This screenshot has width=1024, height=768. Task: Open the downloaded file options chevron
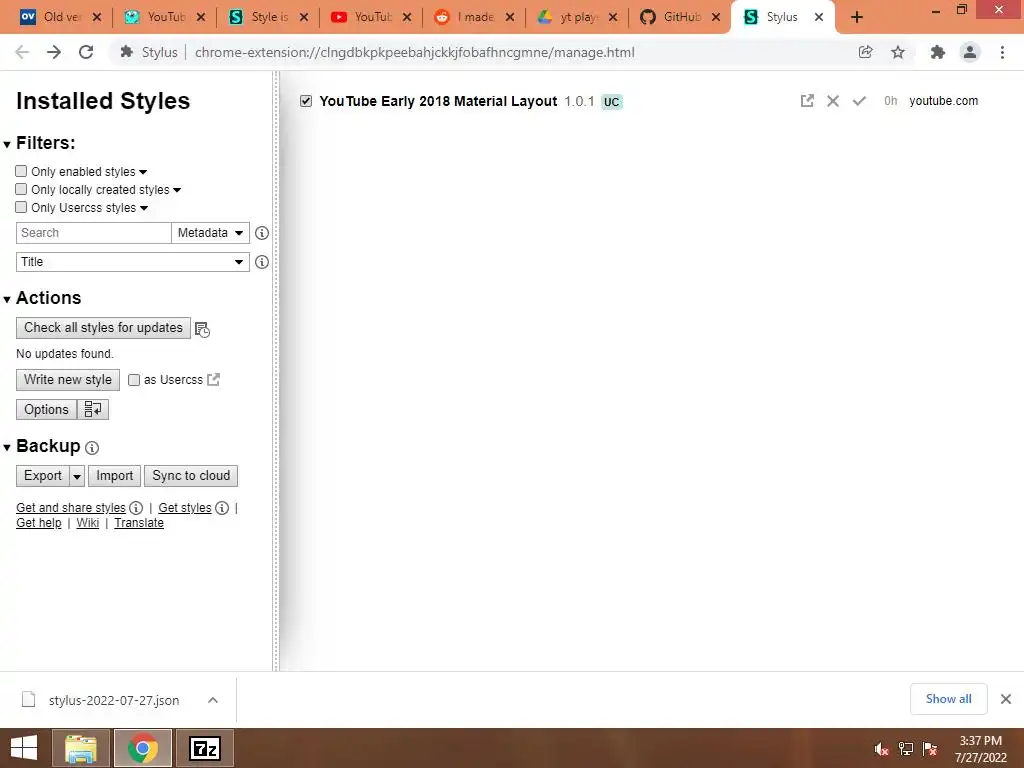[x=213, y=700]
